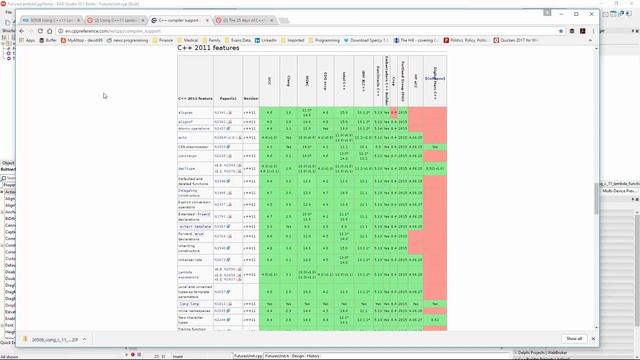The image size is (640, 360).
Task: Show more bookmarks with overflow chevron
Action: (590, 40)
